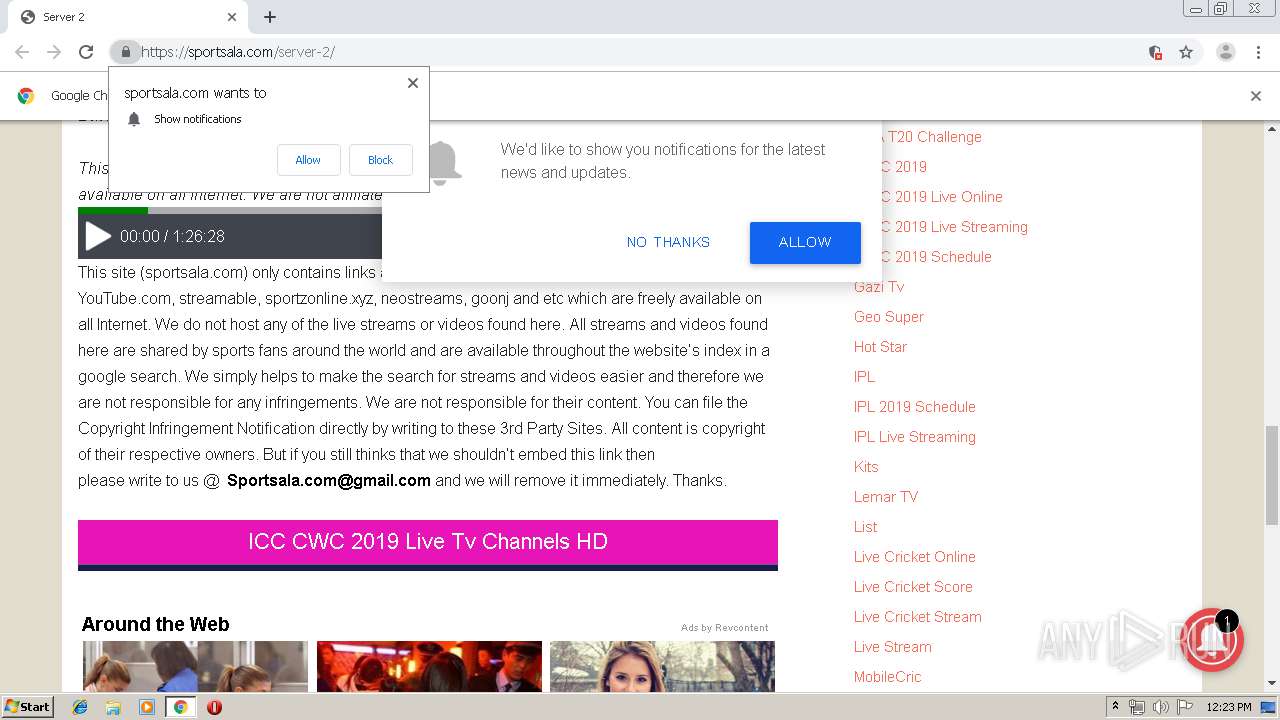This screenshot has height=720, width=1280.
Task: Open the T20 Challenge link
Action: [934, 137]
